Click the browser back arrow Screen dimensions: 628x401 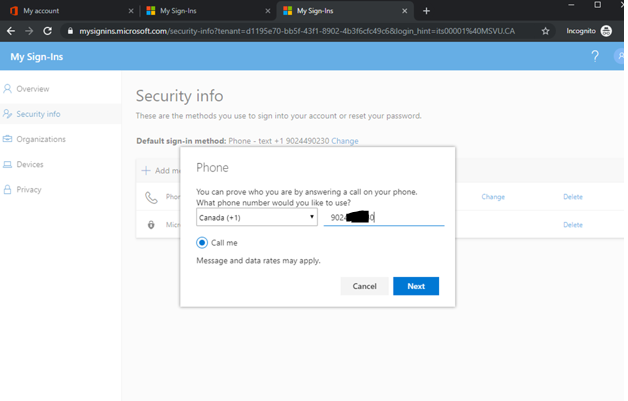click(11, 31)
